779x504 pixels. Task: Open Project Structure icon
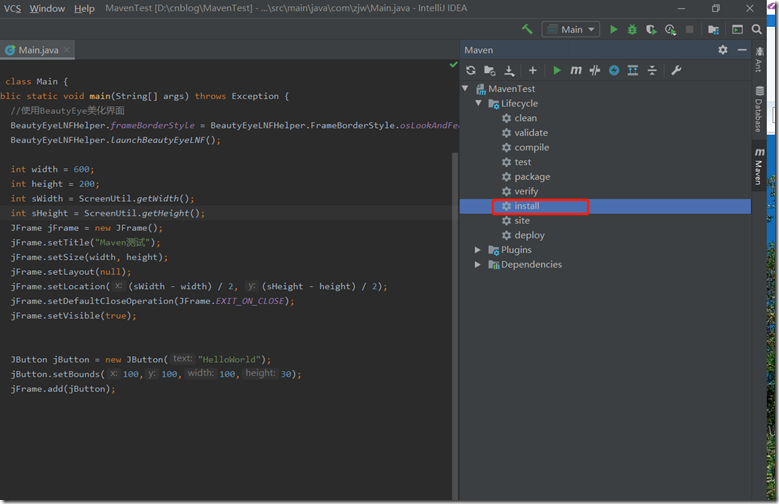pyautogui.click(x=713, y=30)
